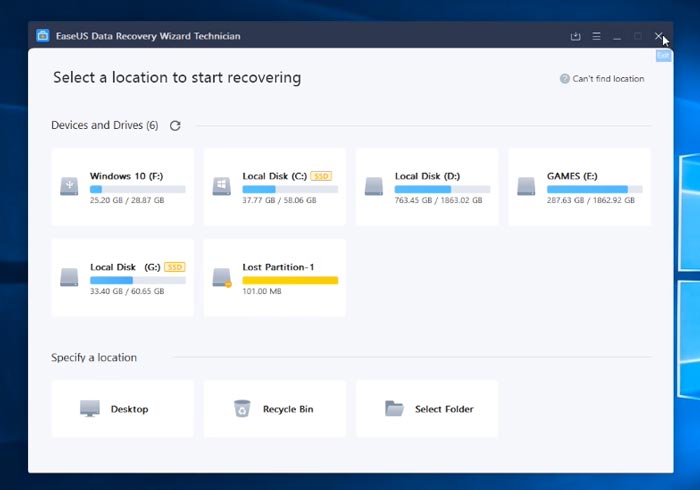Click the Windows drive icon for Local Disk (C:)

(x=221, y=186)
